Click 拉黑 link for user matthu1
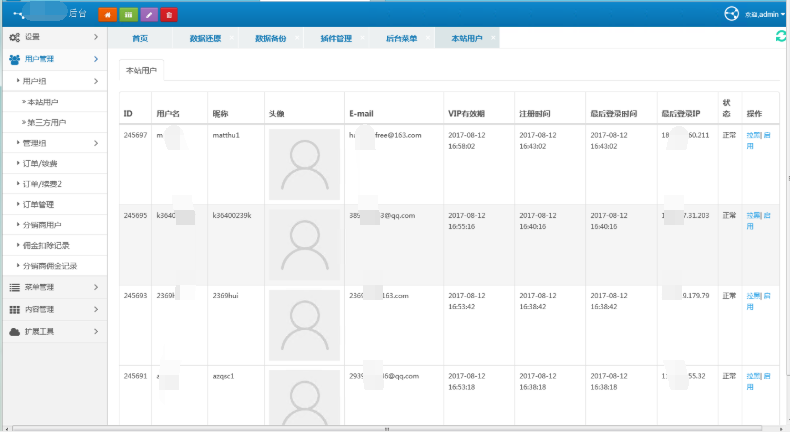 pos(754,134)
